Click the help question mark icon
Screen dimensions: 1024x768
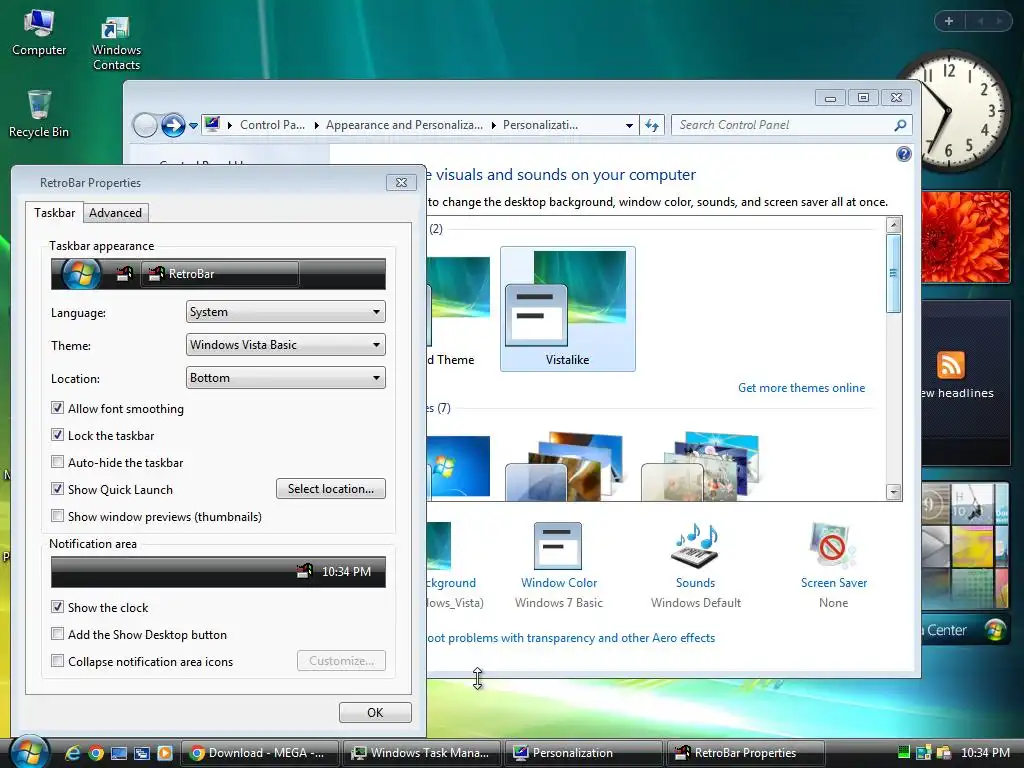click(904, 154)
